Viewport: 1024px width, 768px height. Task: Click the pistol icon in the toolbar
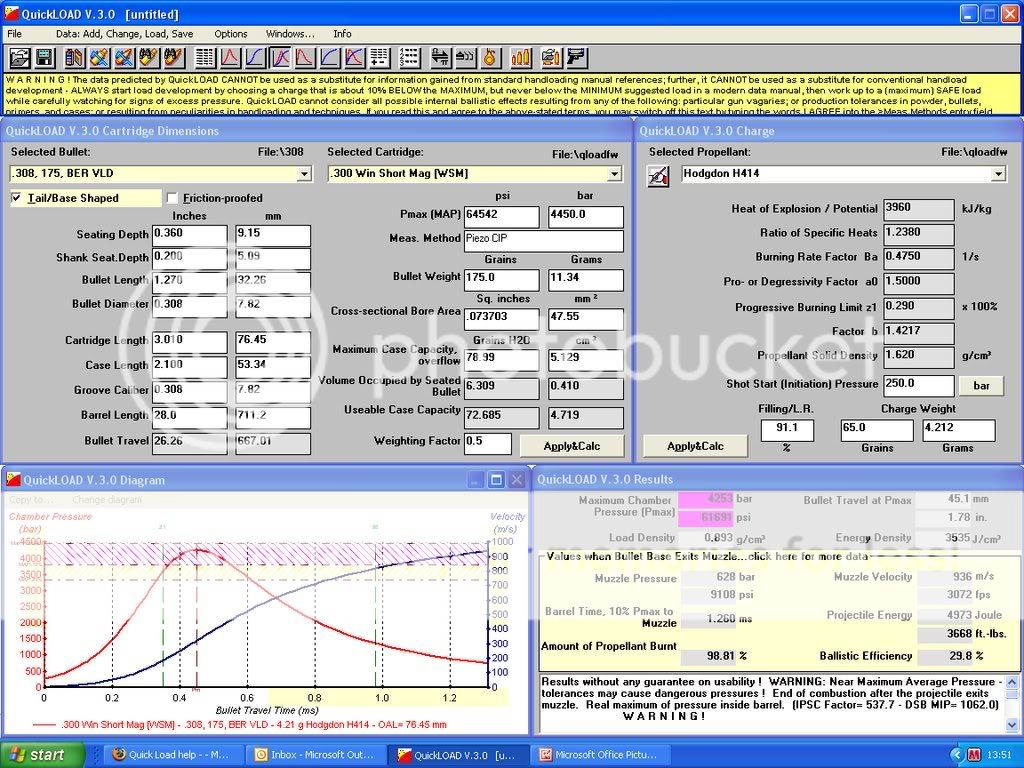[576, 58]
